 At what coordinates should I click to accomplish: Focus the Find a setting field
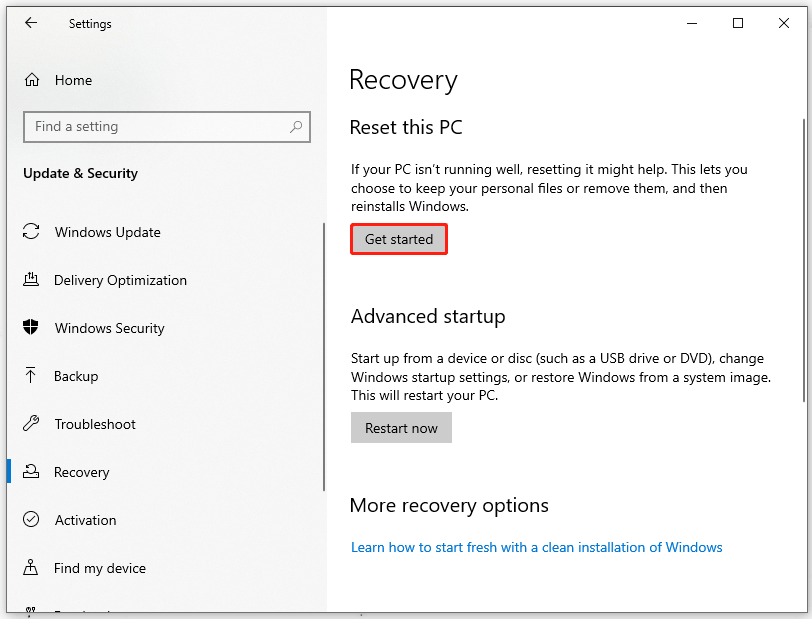[167, 126]
